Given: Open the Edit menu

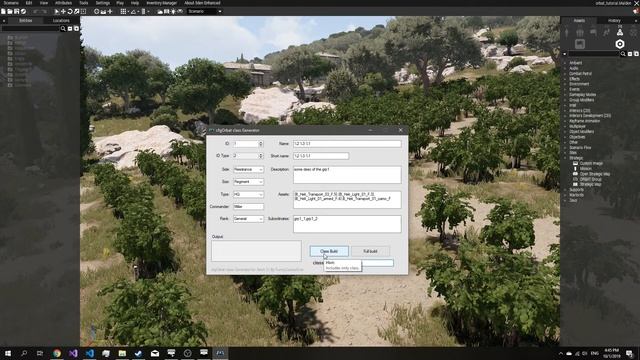Looking at the screenshot, I should click(29, 3).
